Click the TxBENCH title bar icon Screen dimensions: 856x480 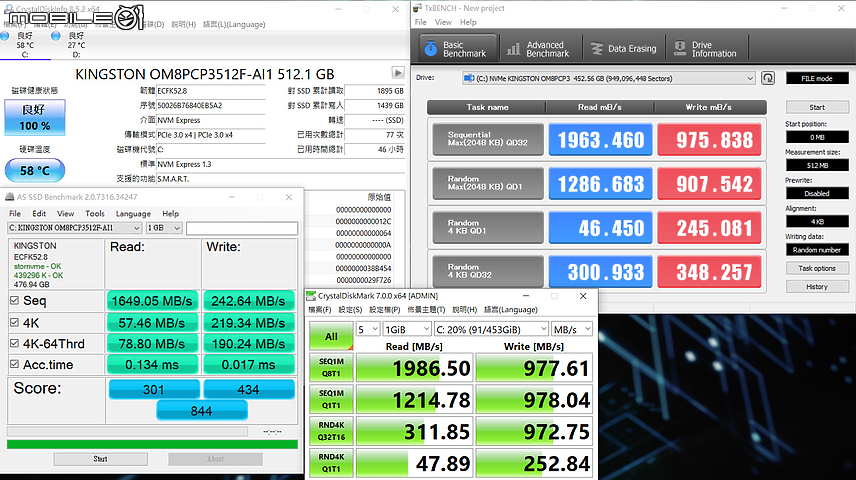418,8
